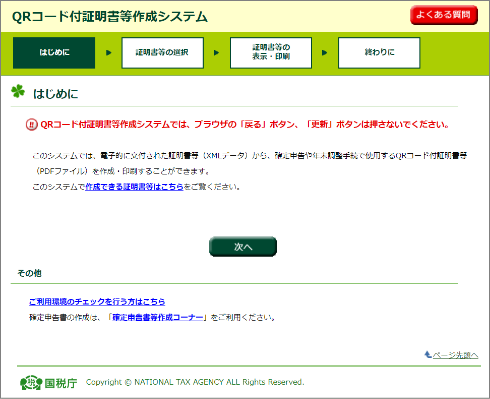Click the red exclamation warning icon
Image resolution: width=490 pixels, height=399 pixels.
(x=32, y=125)
